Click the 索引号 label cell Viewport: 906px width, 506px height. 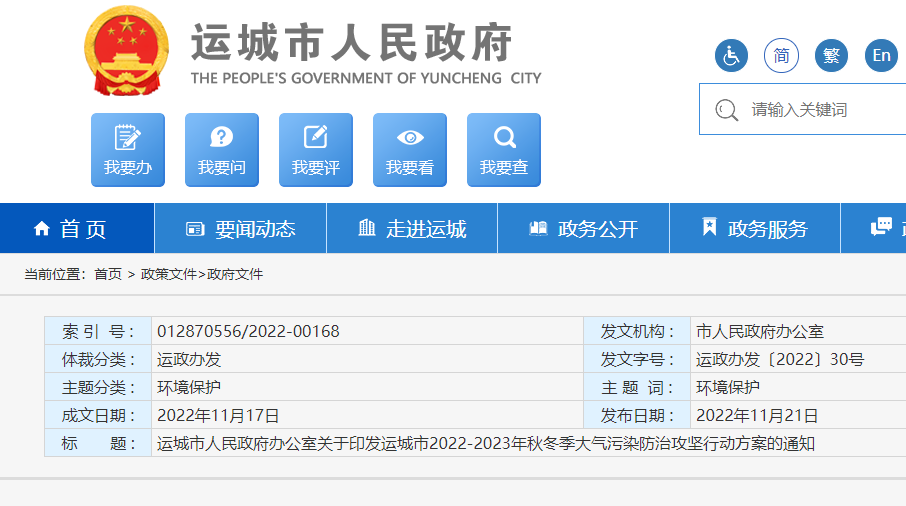point(98,332)
